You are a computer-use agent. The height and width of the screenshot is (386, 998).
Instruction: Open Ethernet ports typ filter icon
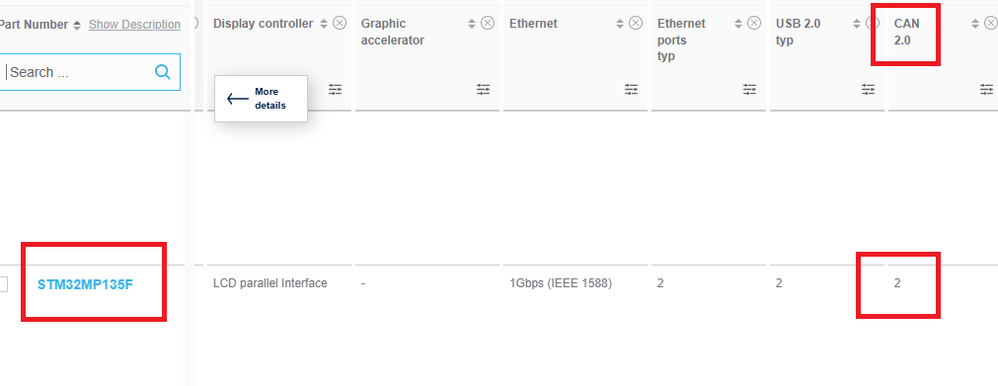(x=750, y=89)
